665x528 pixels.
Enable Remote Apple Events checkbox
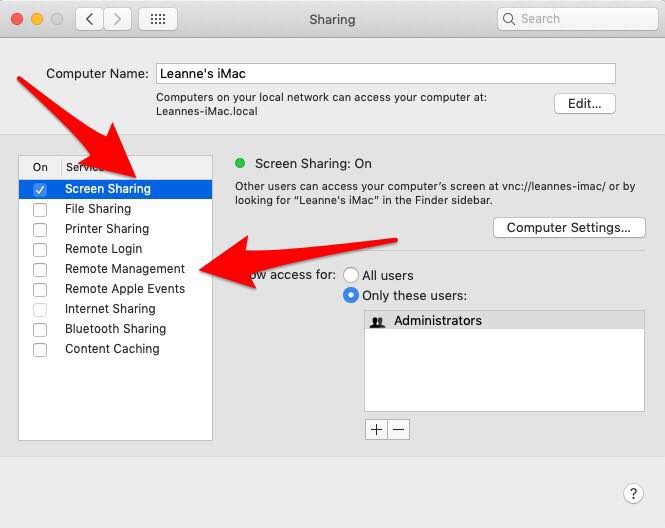(40, 290)
